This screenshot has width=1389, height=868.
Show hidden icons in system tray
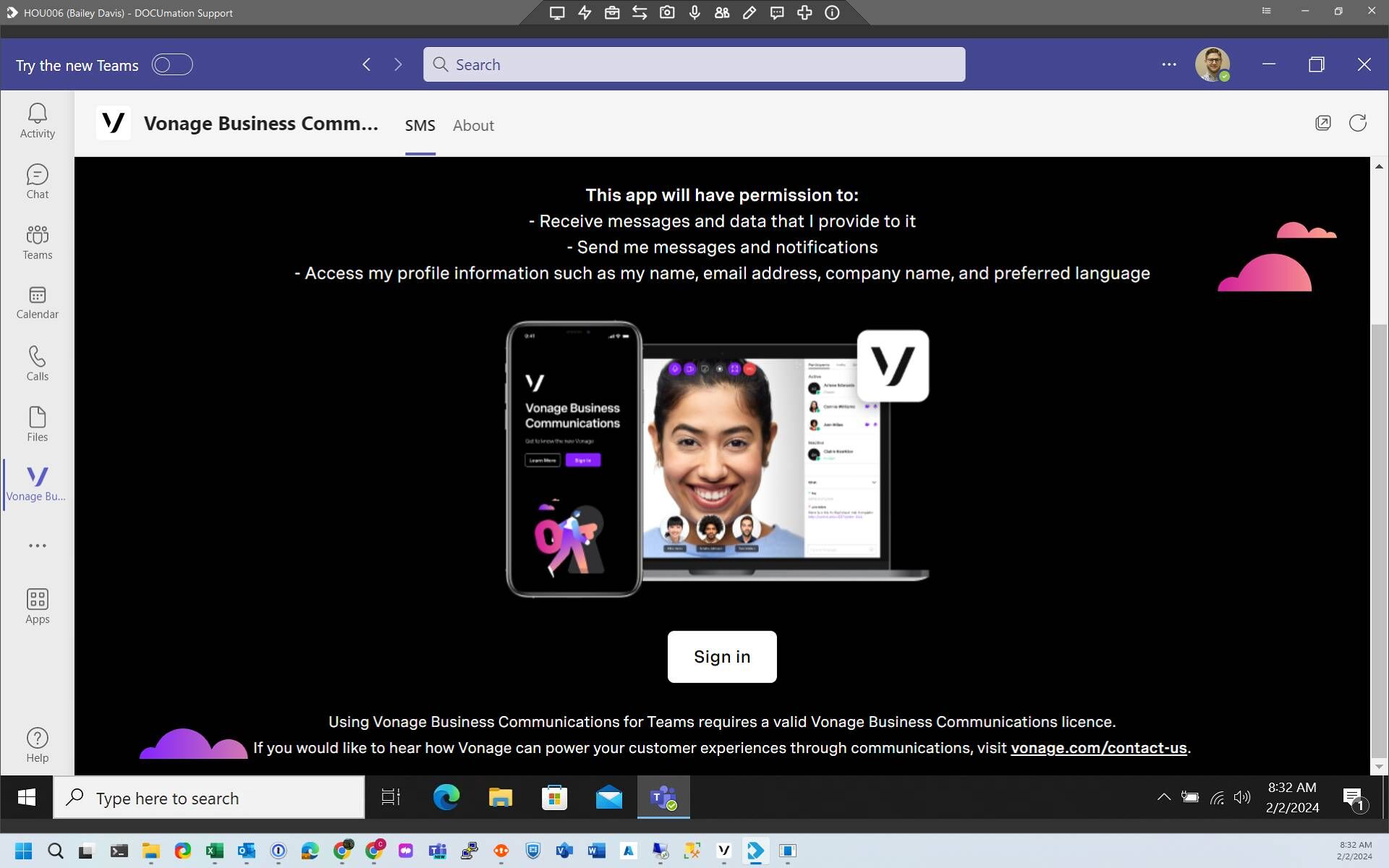[1163, 797]
